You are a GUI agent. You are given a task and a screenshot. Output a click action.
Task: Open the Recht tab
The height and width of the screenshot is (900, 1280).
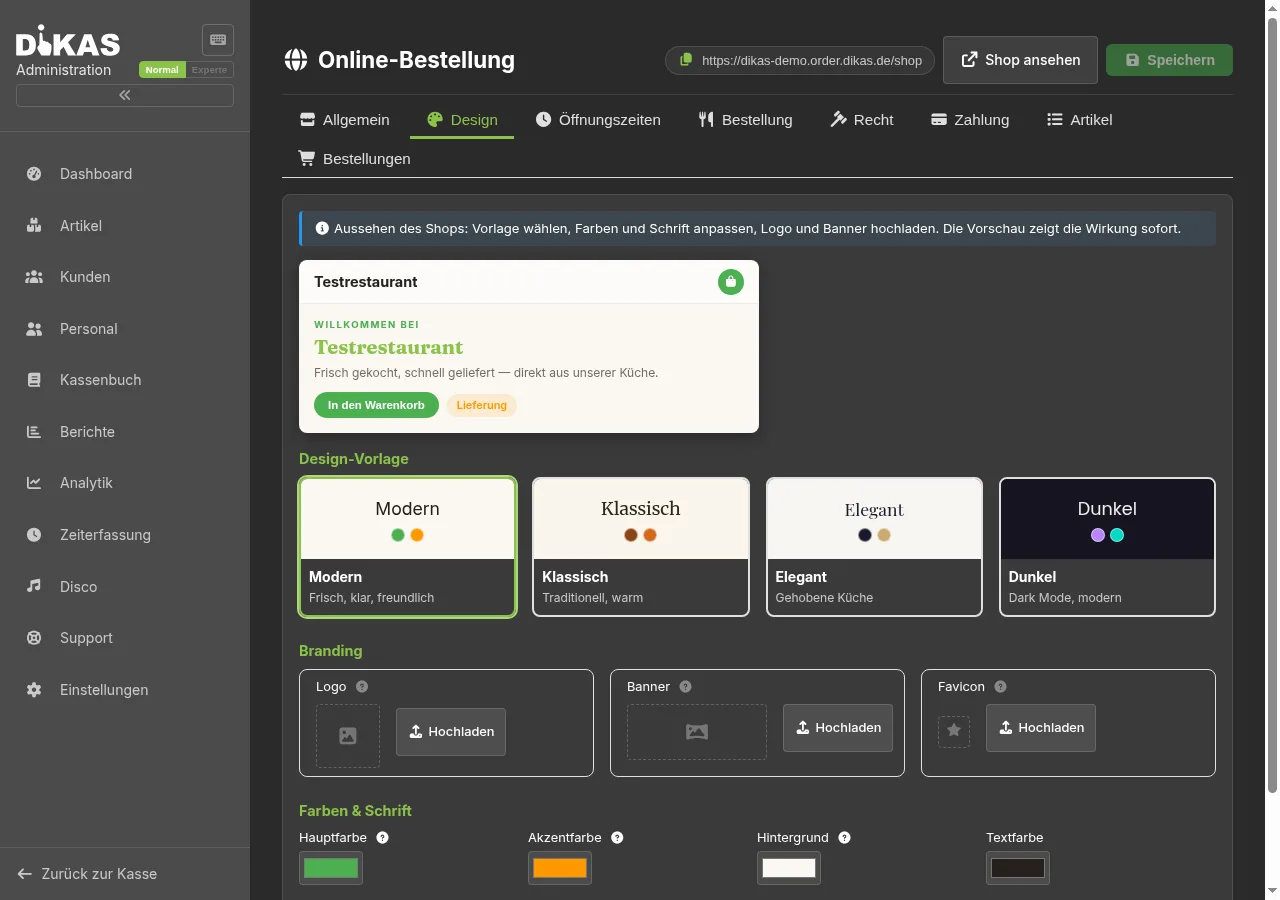(862, 120)
